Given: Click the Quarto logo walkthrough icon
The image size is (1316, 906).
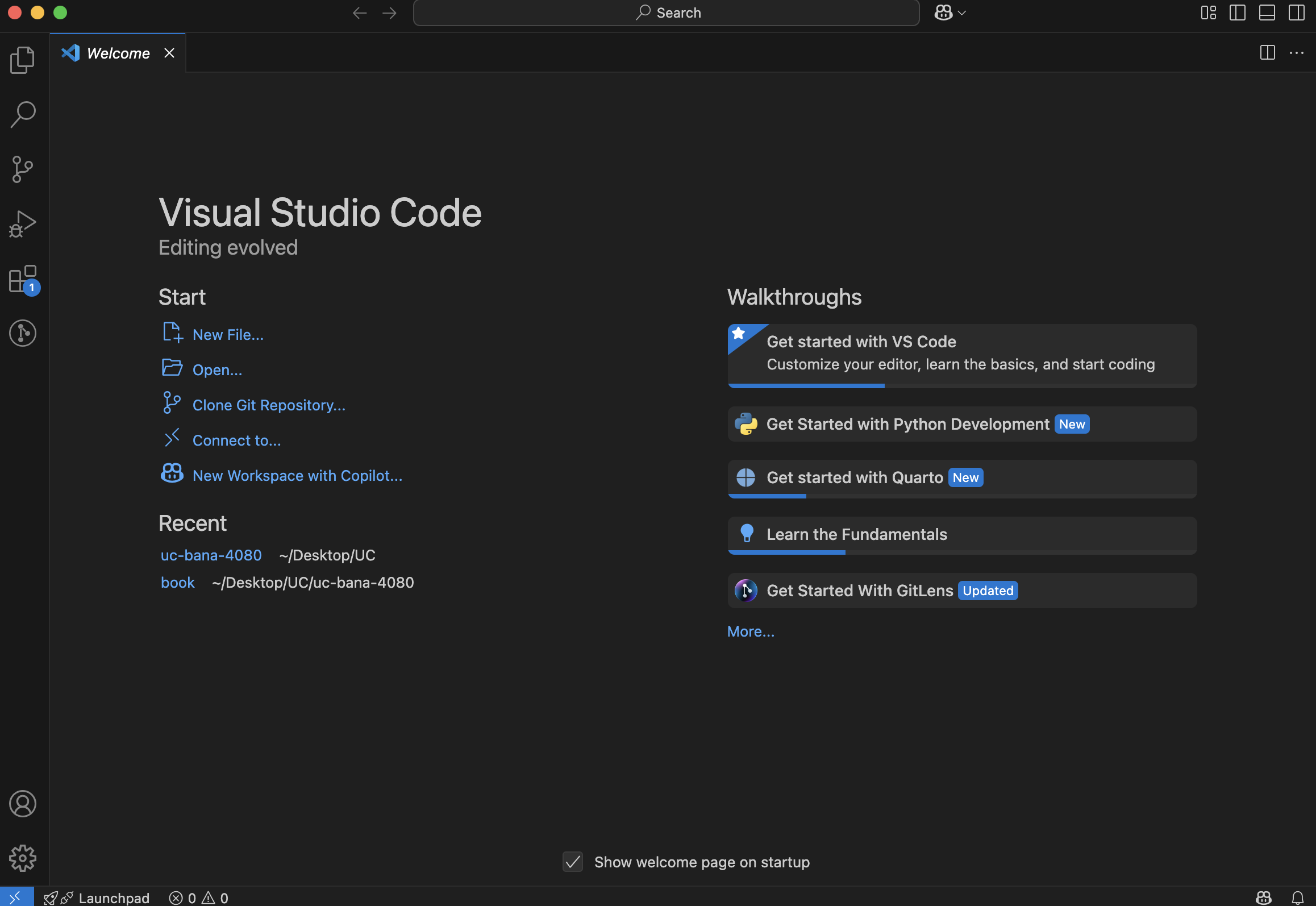Looking at the screenshot, I should 746,477.
